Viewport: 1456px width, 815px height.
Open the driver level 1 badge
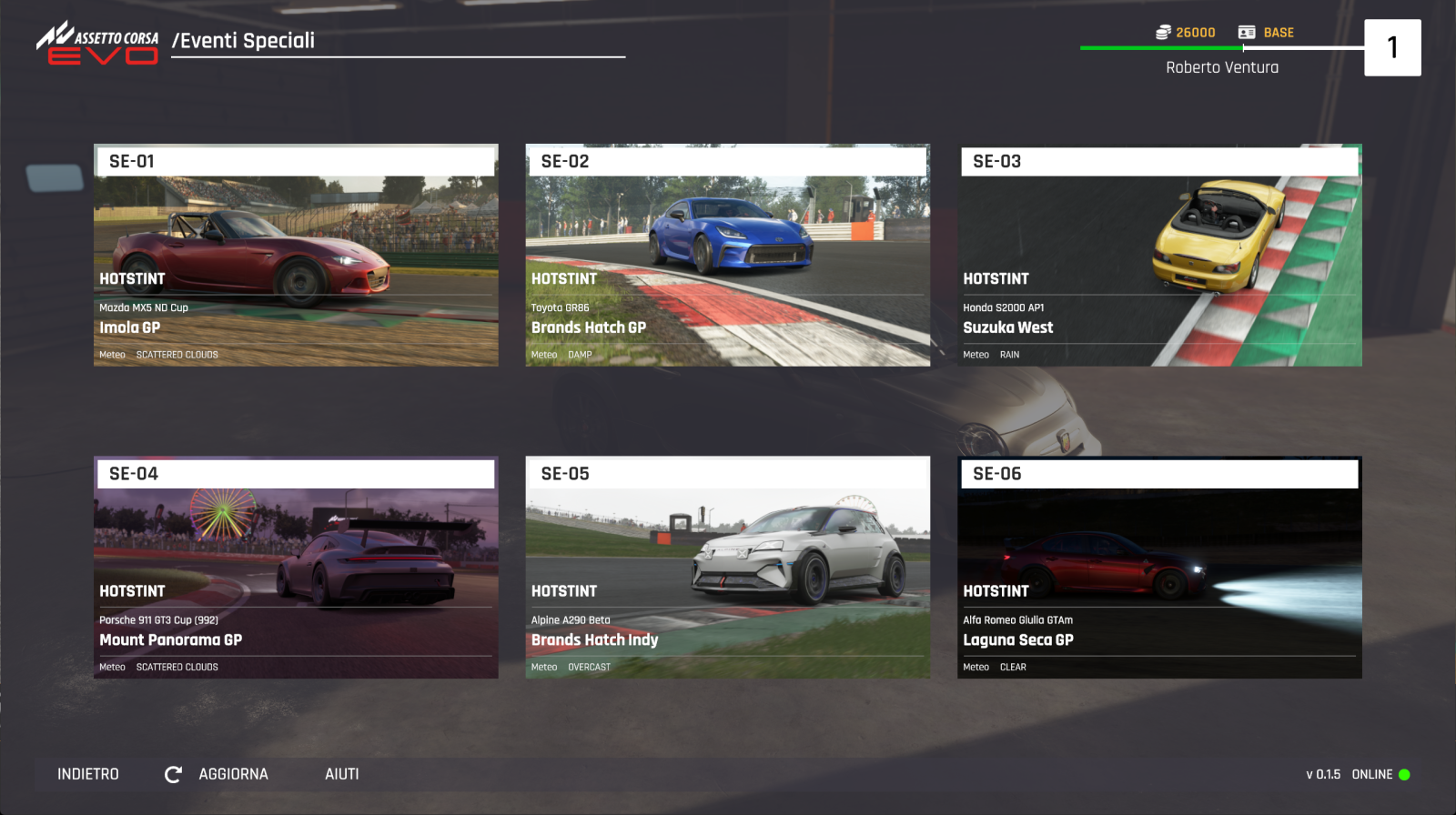click(1391, 47)
